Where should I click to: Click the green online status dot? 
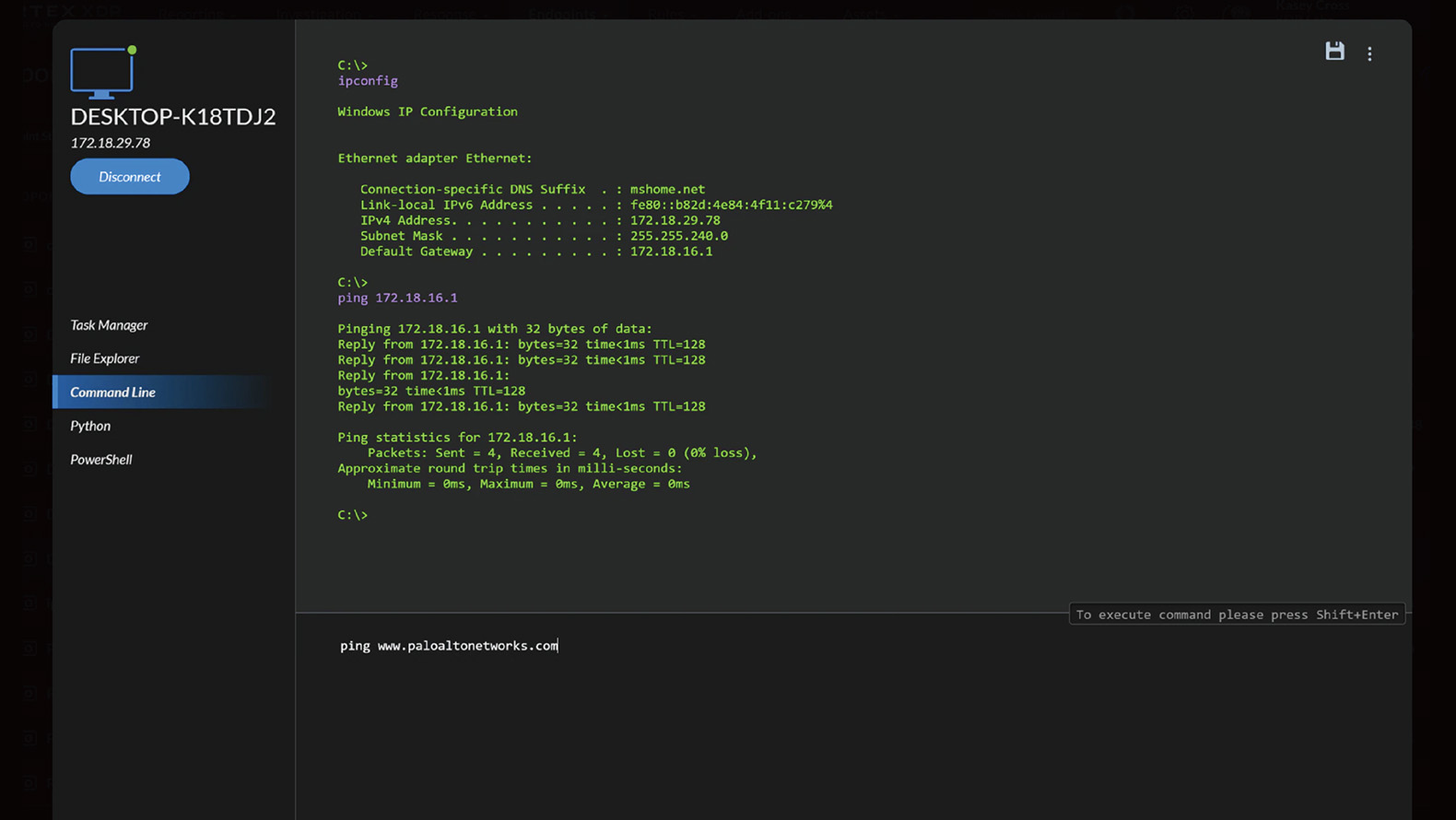point(132,50)
